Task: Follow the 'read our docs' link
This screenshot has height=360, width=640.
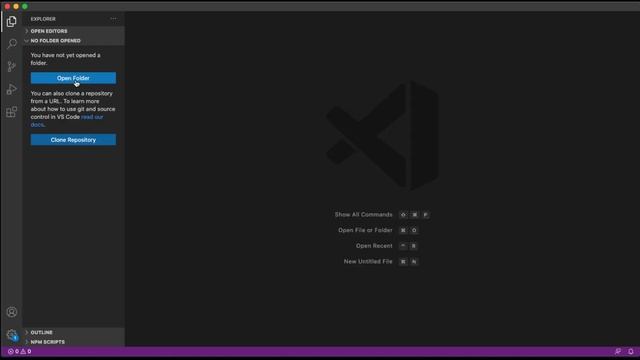Action: click(x=92, y=117)
